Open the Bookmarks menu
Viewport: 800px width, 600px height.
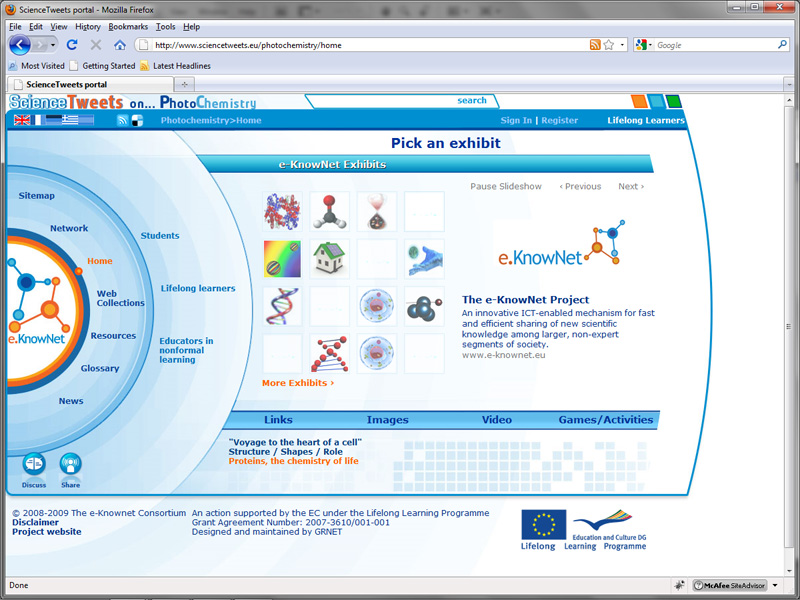[128, 27]
